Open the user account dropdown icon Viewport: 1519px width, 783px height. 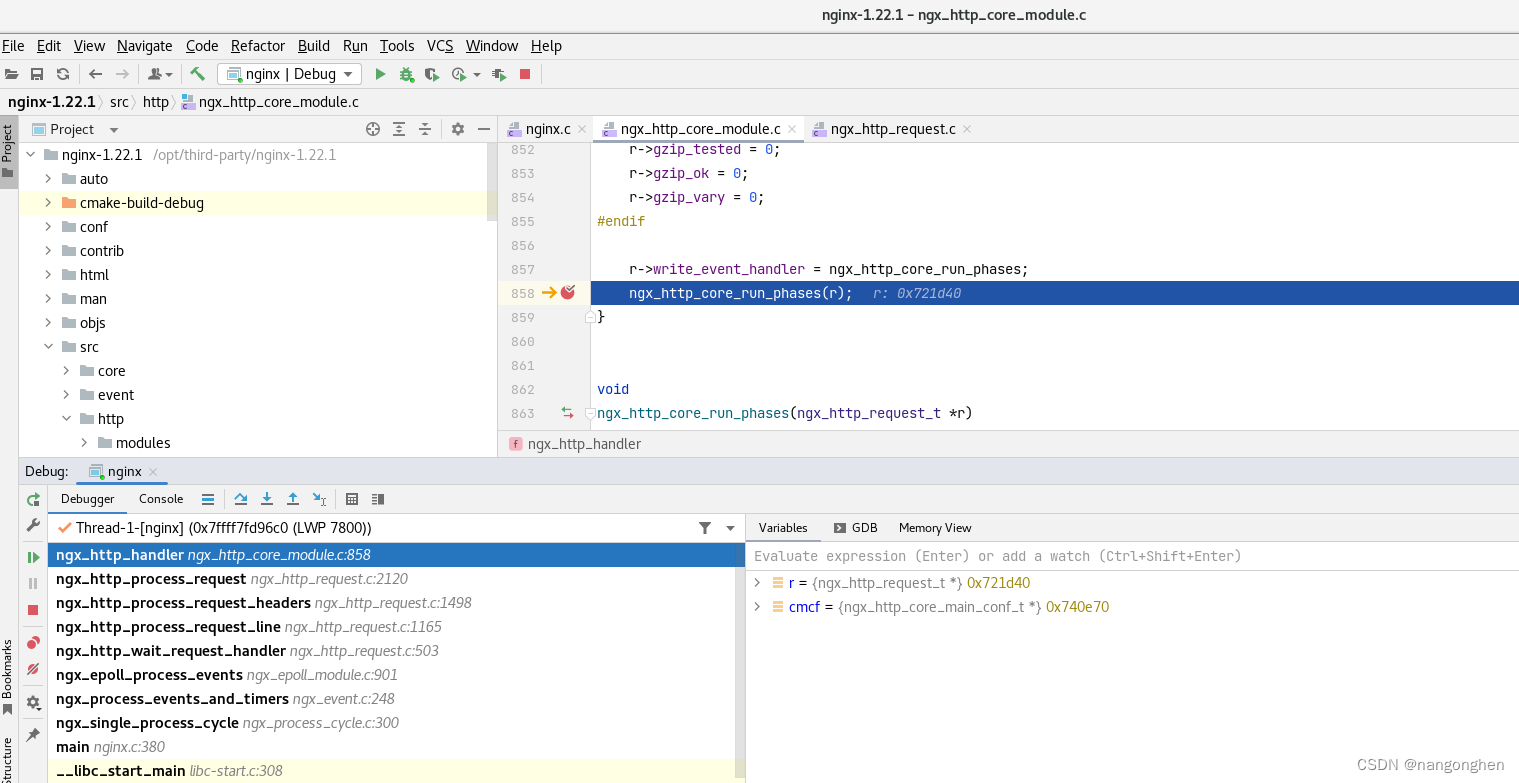click(160, 74)
